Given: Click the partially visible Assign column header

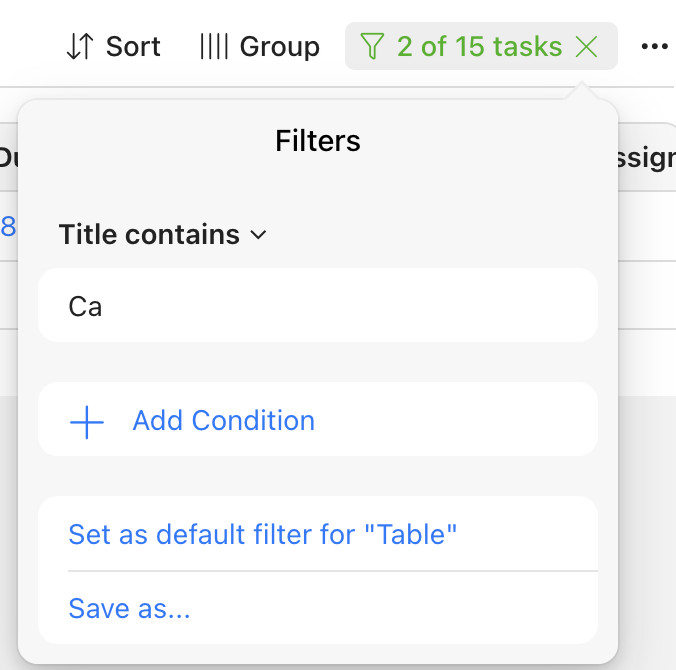Looking at the screenshot, I should point(650,158).
